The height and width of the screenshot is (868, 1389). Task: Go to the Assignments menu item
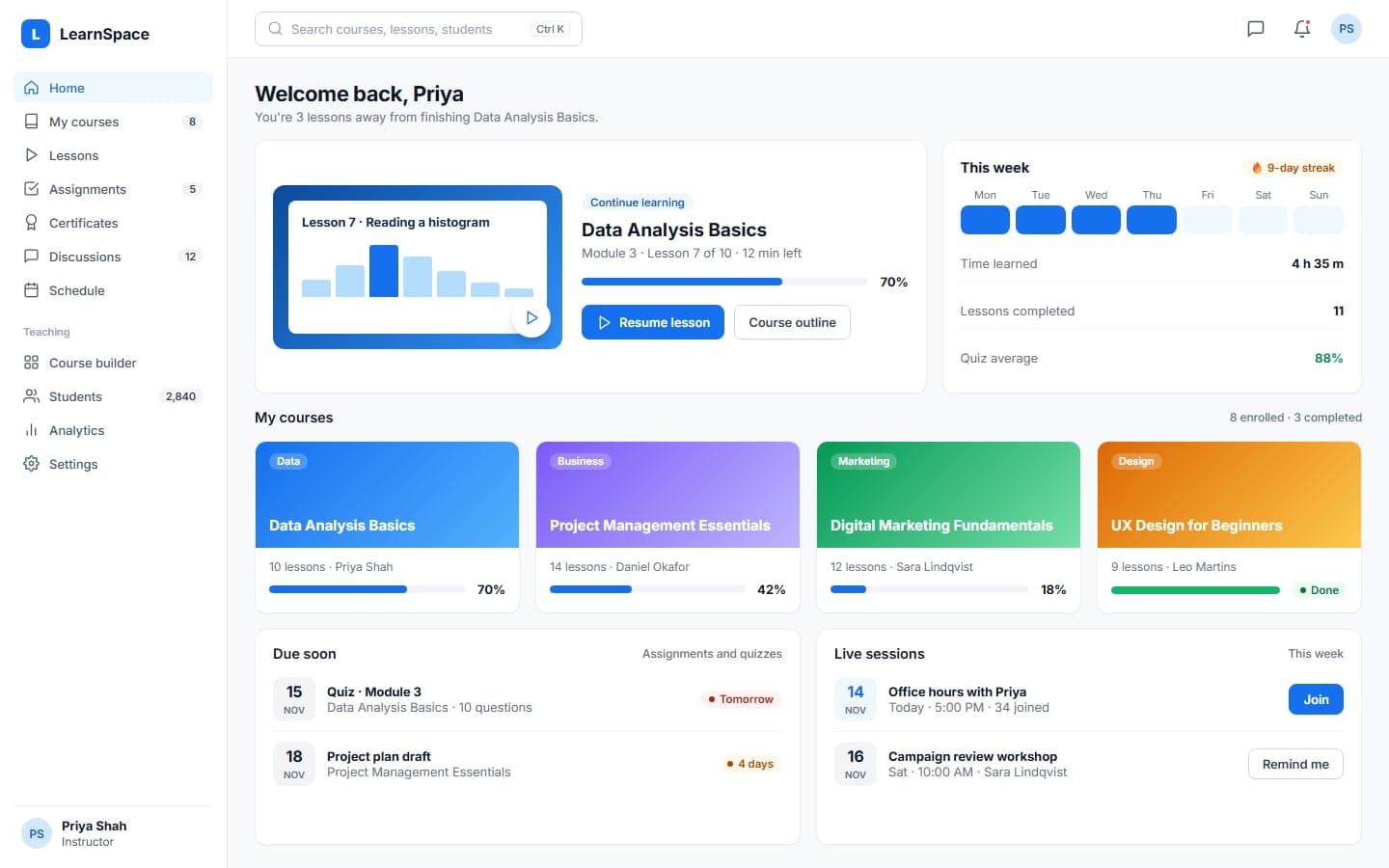[x=114, y=189]
